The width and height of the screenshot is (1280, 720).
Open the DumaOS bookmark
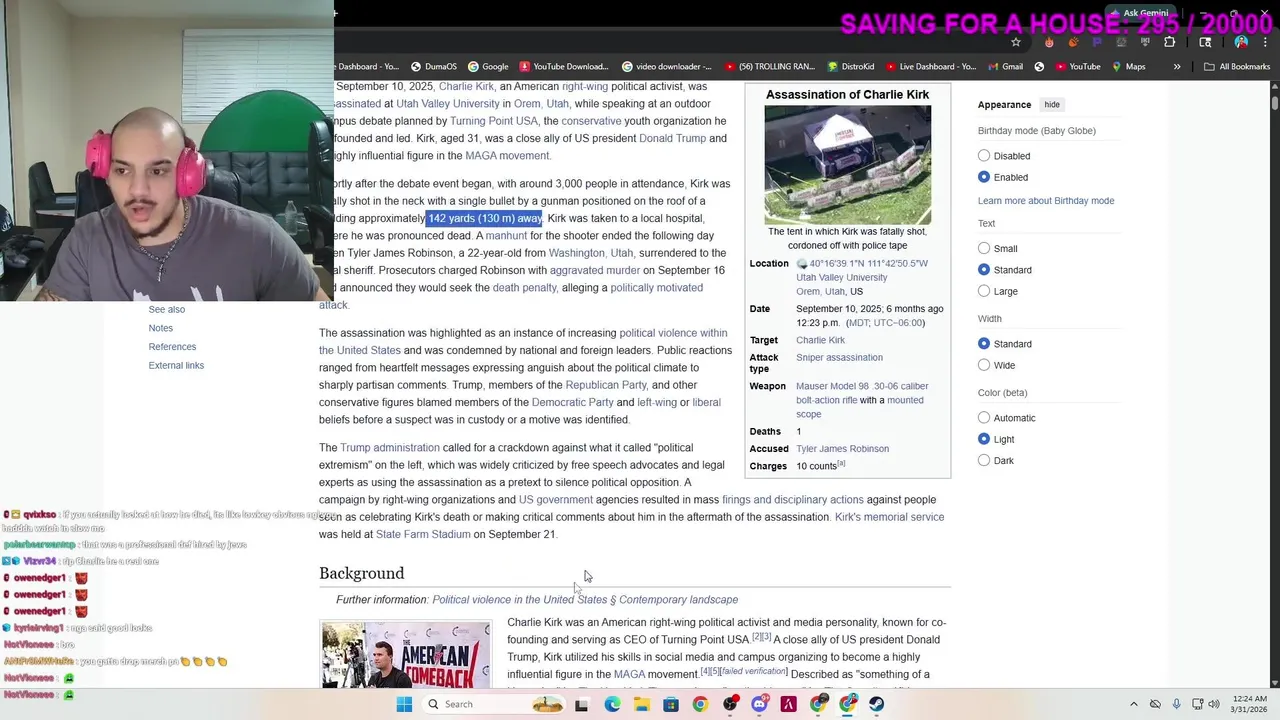point(433,67)
